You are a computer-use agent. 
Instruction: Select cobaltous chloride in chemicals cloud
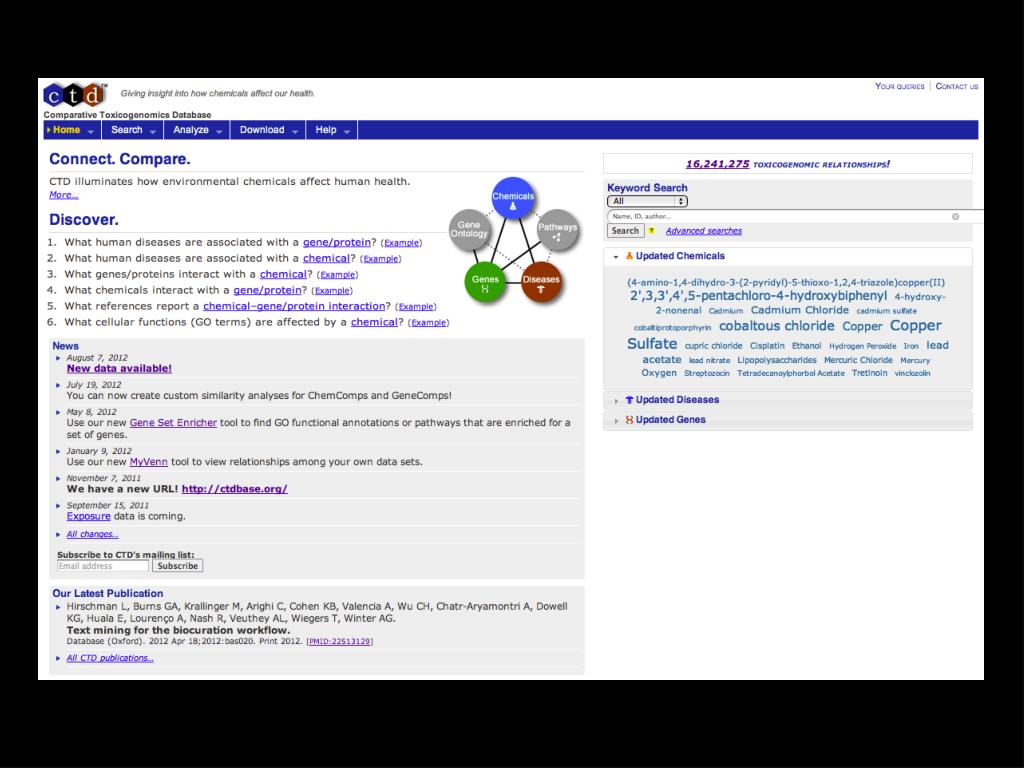(x=776, y=326)
